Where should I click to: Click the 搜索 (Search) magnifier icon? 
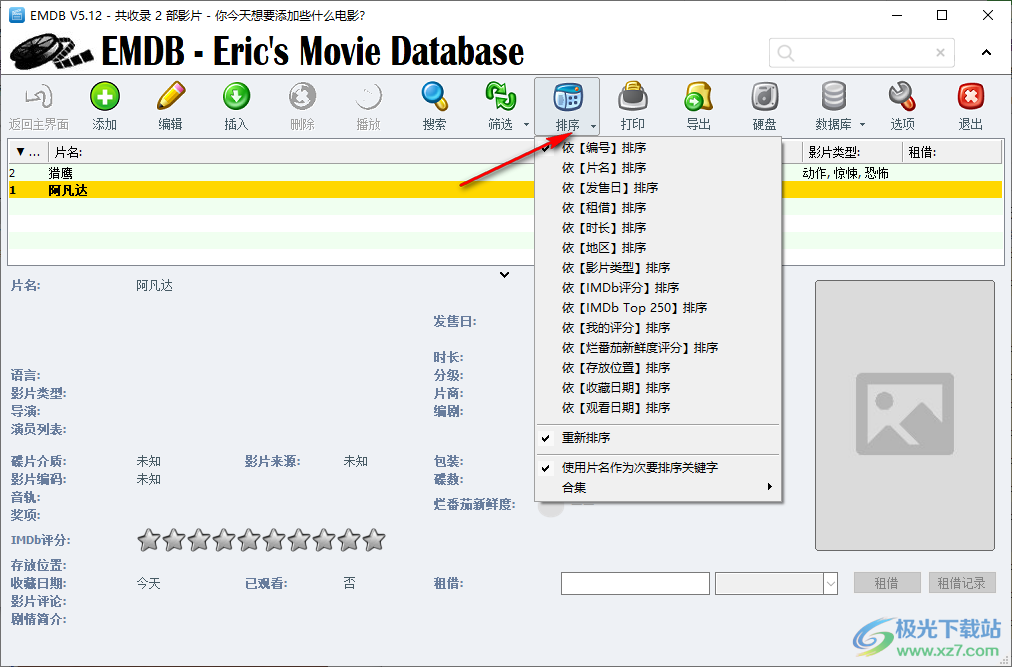(x=434, y=105)
